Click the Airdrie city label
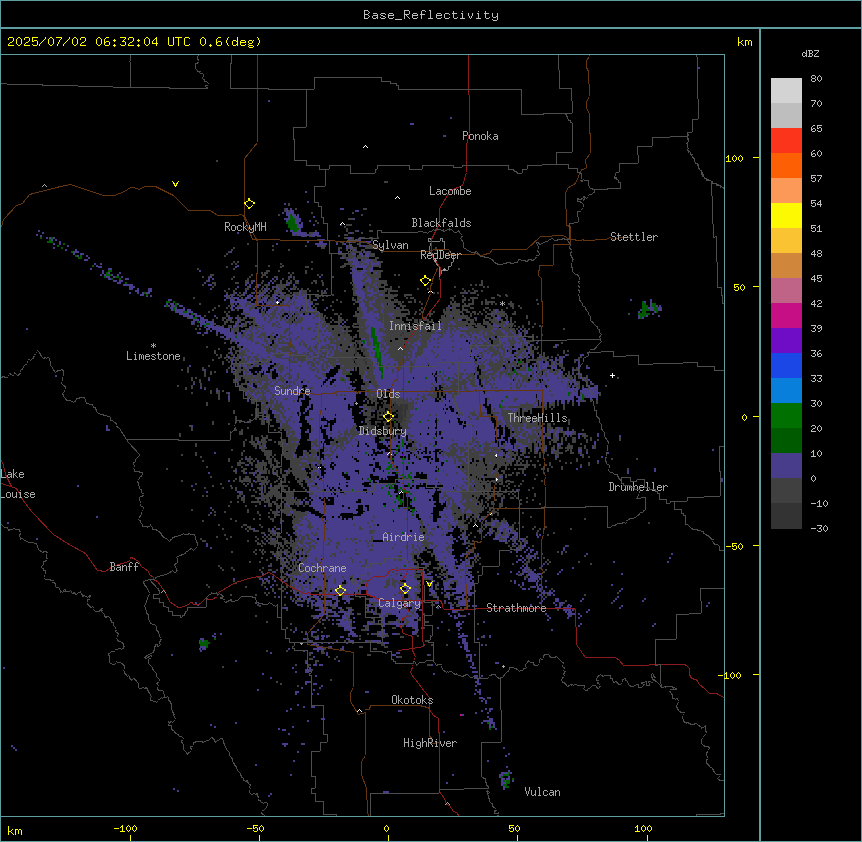Screen dimensions: 862x842 (404, 537)
